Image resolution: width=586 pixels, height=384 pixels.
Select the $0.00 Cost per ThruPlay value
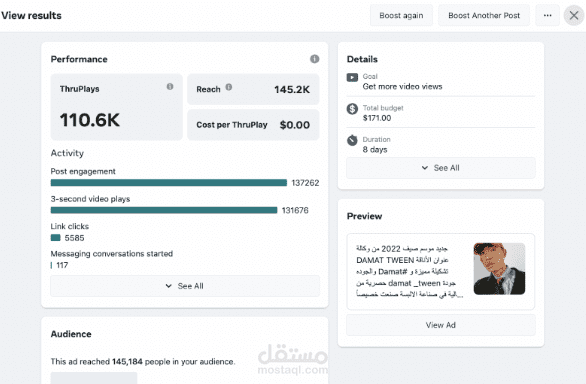coord(294,125)
